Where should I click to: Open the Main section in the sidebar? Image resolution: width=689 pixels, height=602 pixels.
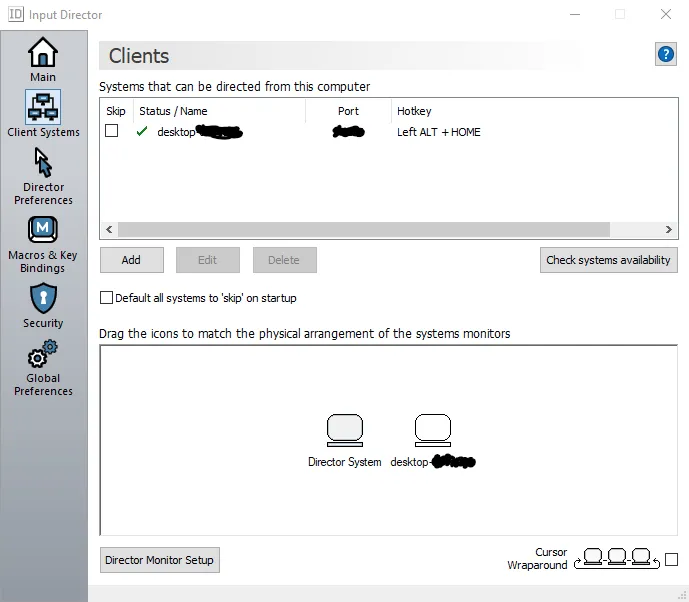click(43, 59)
